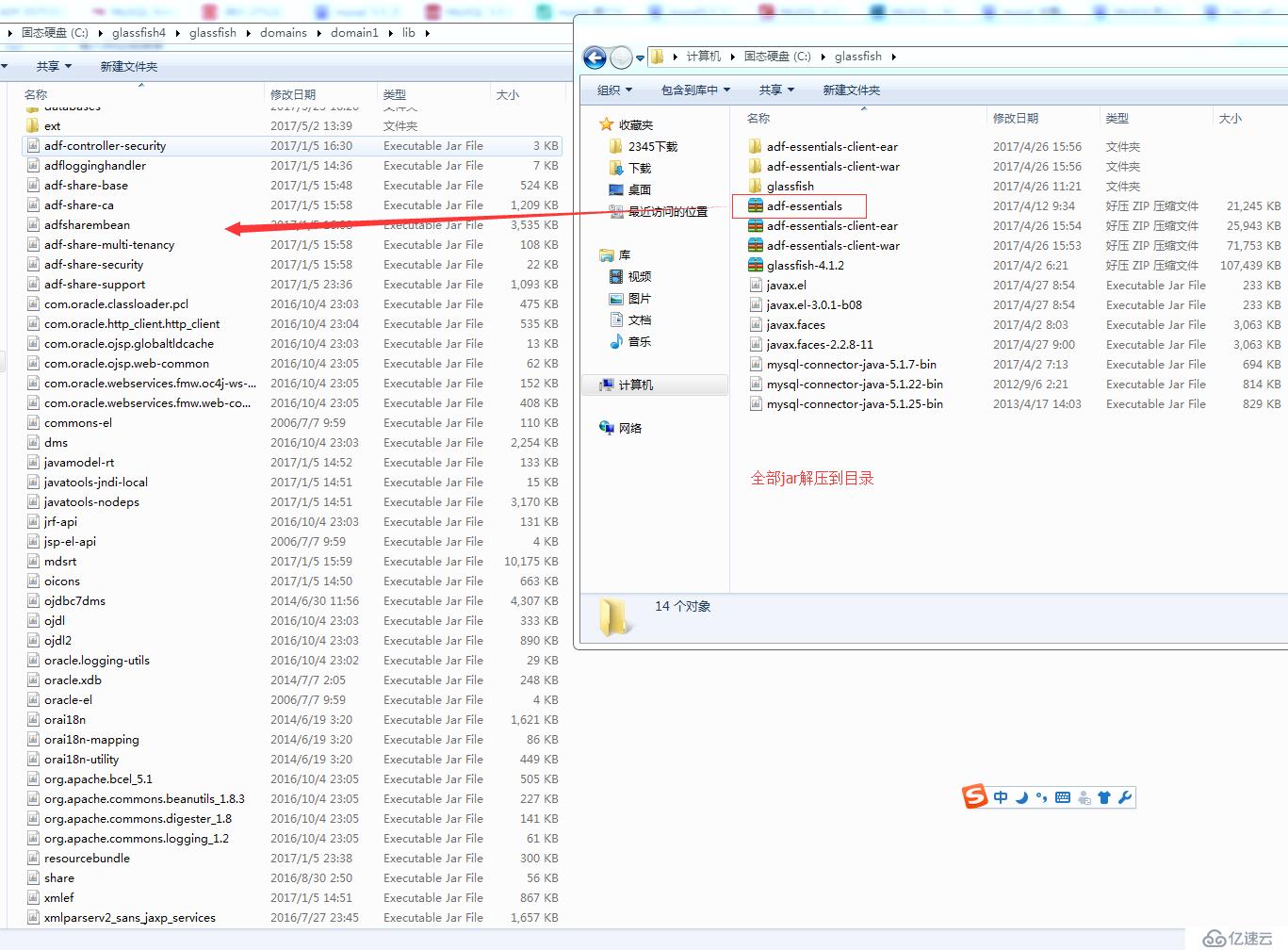Select javax.faces jar file icon
Screen dimensions: 1288x950
[756, 325]
